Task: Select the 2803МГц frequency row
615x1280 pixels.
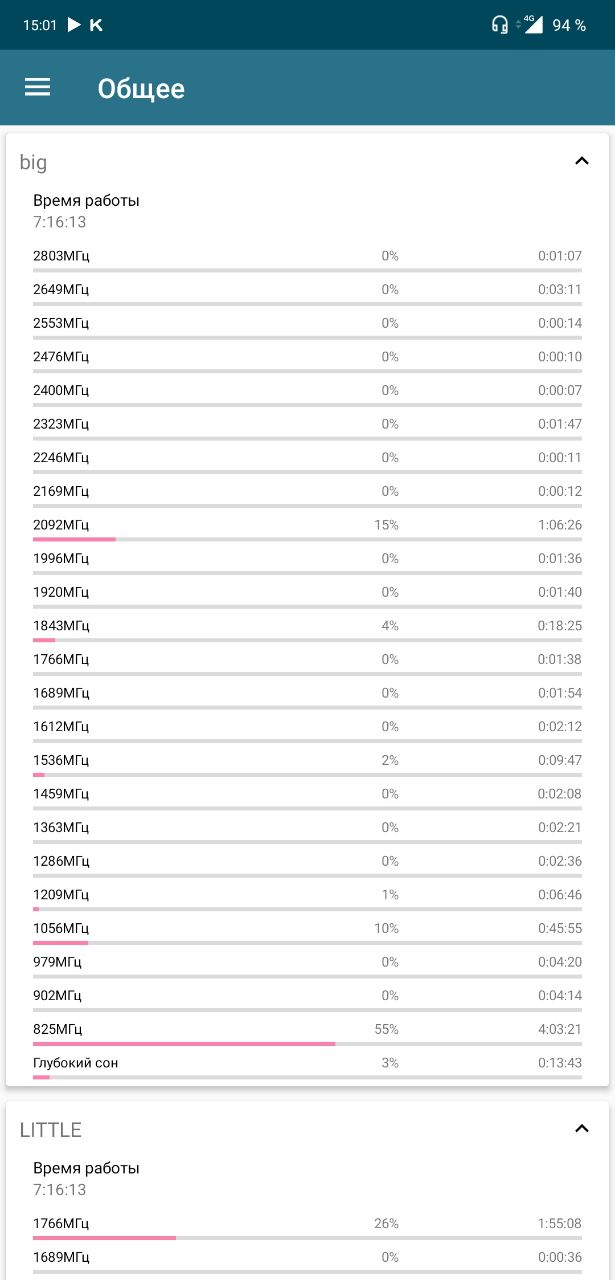Action: pyautogui.click(x=307, y=258)
